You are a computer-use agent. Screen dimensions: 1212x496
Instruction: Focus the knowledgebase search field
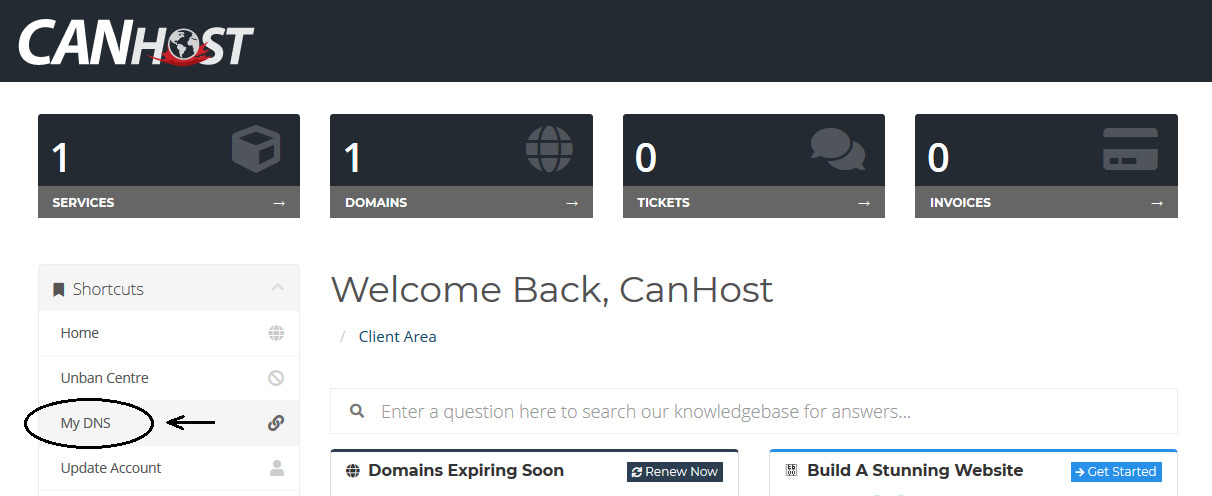(754, 411)
